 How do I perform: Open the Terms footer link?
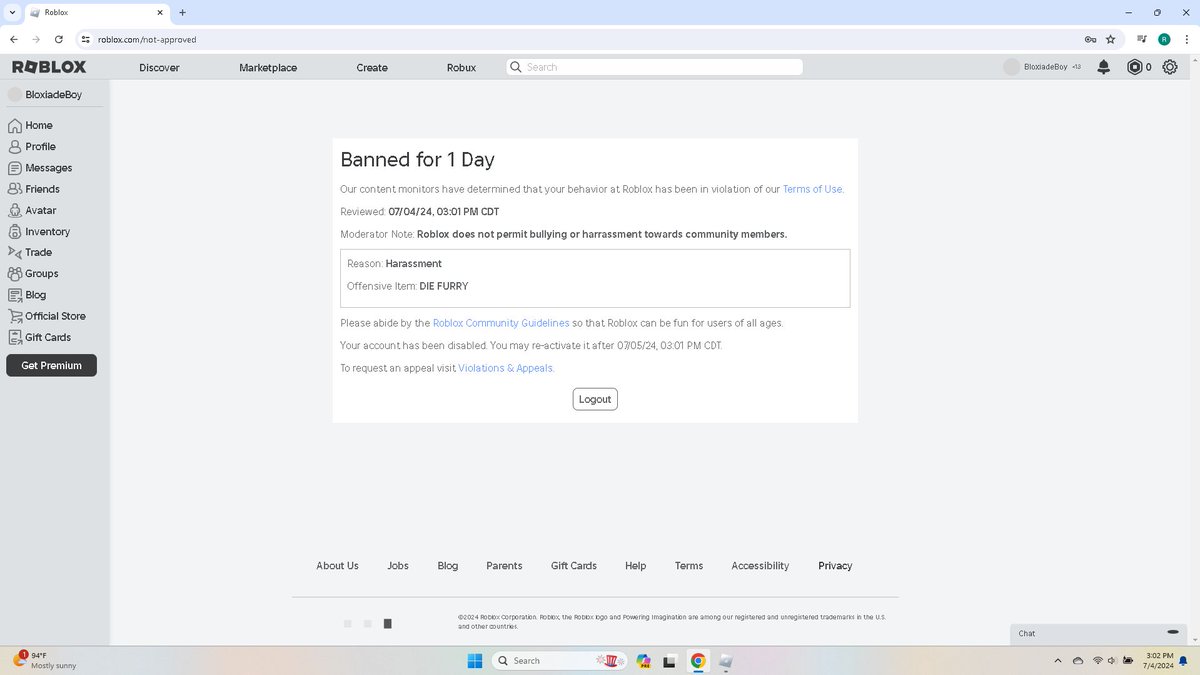pos(689,566)
